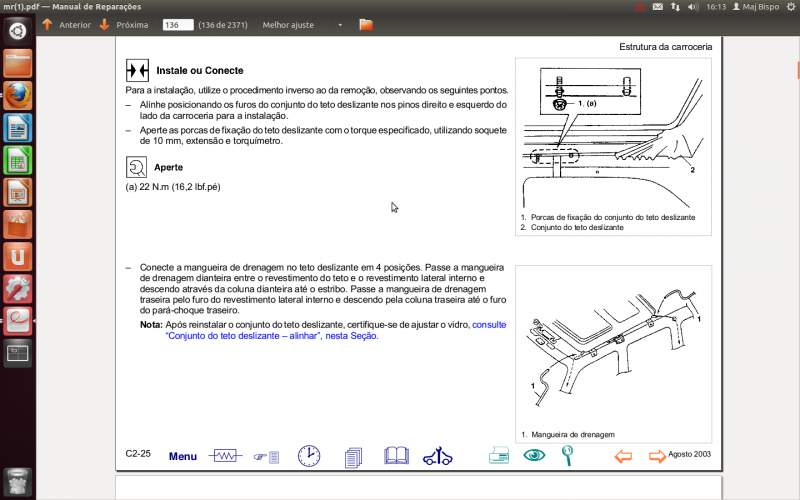The height and width of the screenshot is (500, 800).
Task: Click caption 'Conjunto do teto deslizante' under upper diagram
Action: [x=577, y=228]
